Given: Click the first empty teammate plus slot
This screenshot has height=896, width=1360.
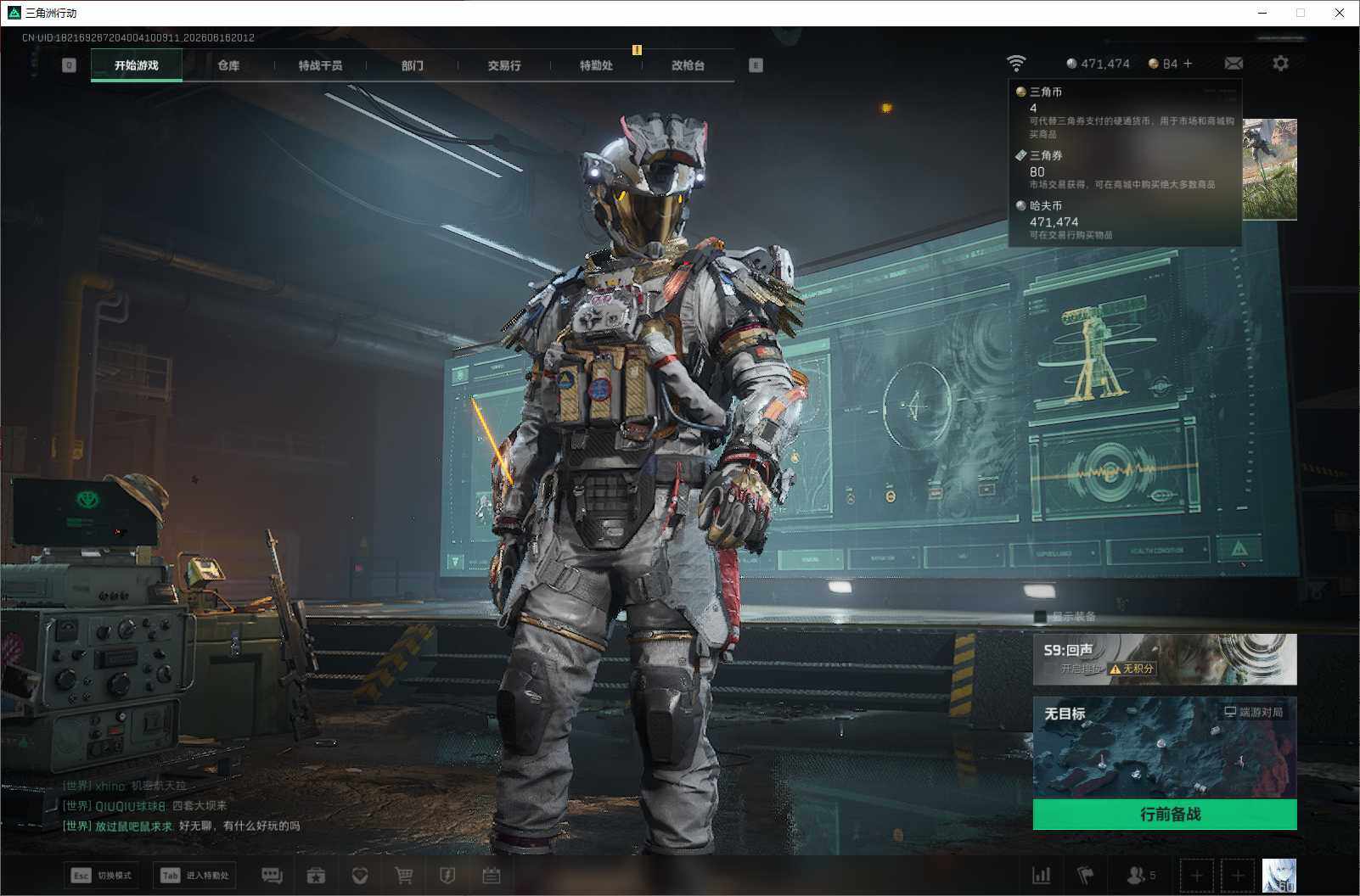Looking at the screenshot, I should 1196,876.
